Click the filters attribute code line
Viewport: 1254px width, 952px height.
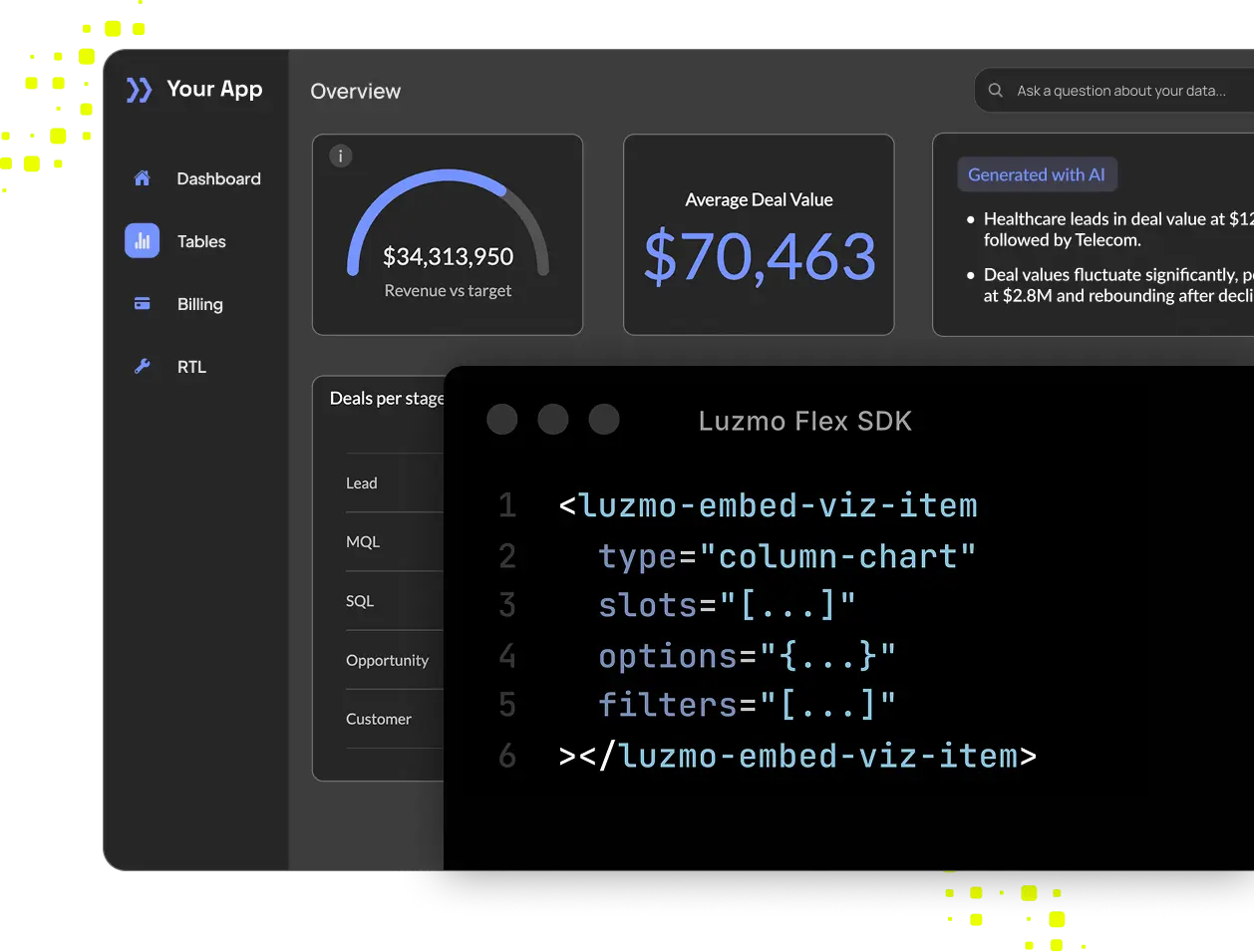pyautogui.click(x=747, y=705)
